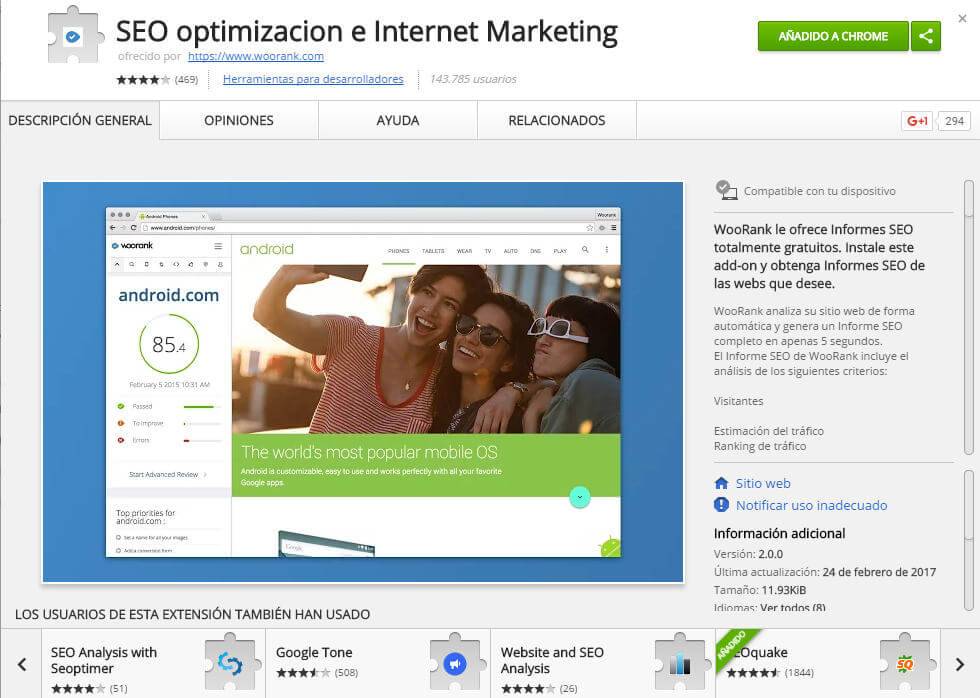Click the share icon next to Añadido a Chrome

click(x=926, y=36)
